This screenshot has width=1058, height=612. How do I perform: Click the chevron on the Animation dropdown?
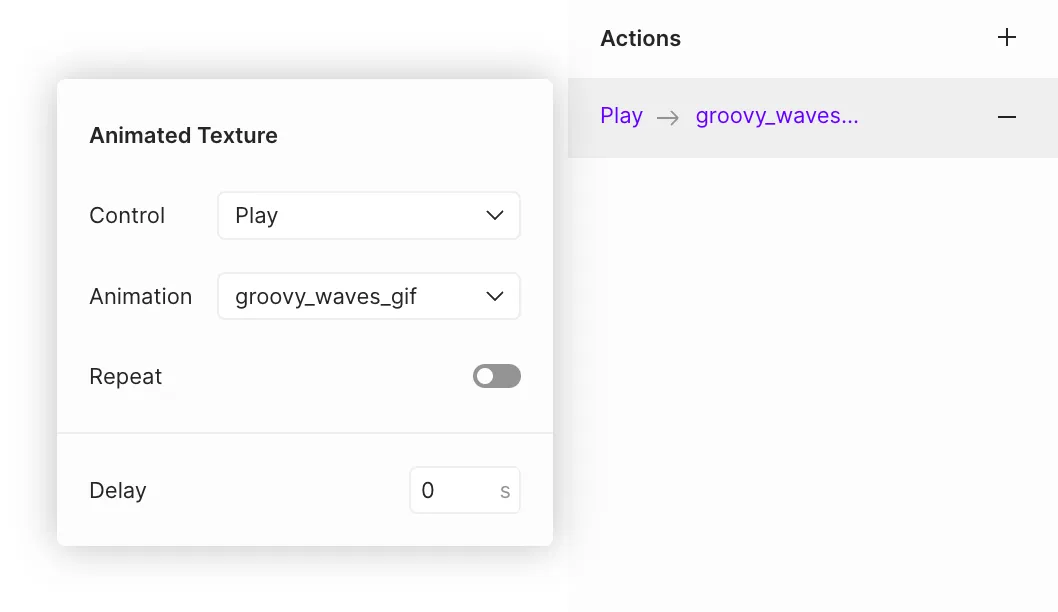click(x=494, y=296)
